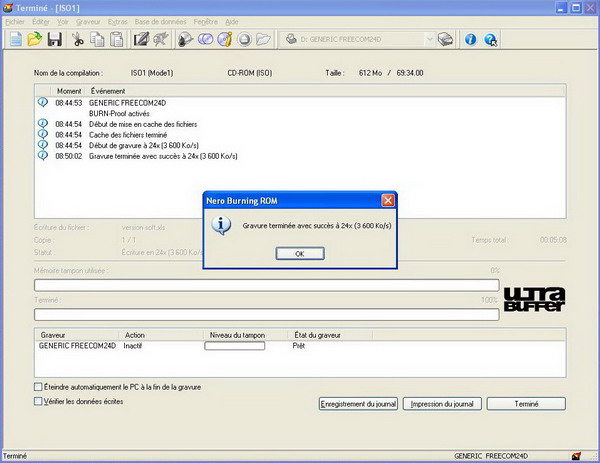
Task: Click 'Enregistrement du journal' button
Action: tap(358, 404)
